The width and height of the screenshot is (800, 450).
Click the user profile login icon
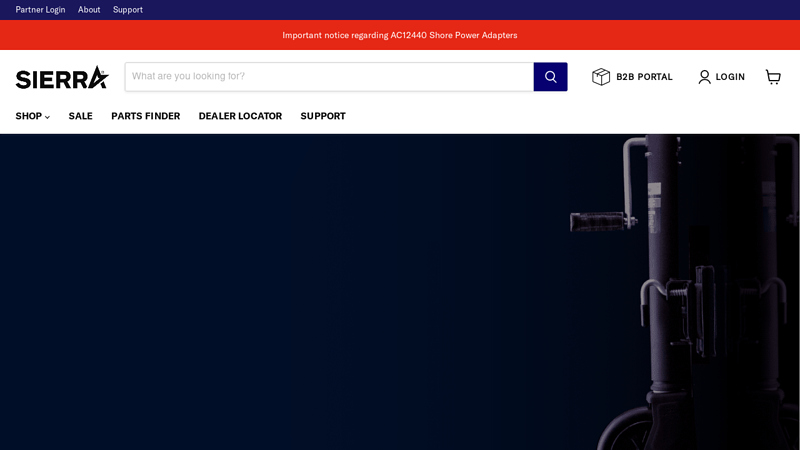(704, 77)
